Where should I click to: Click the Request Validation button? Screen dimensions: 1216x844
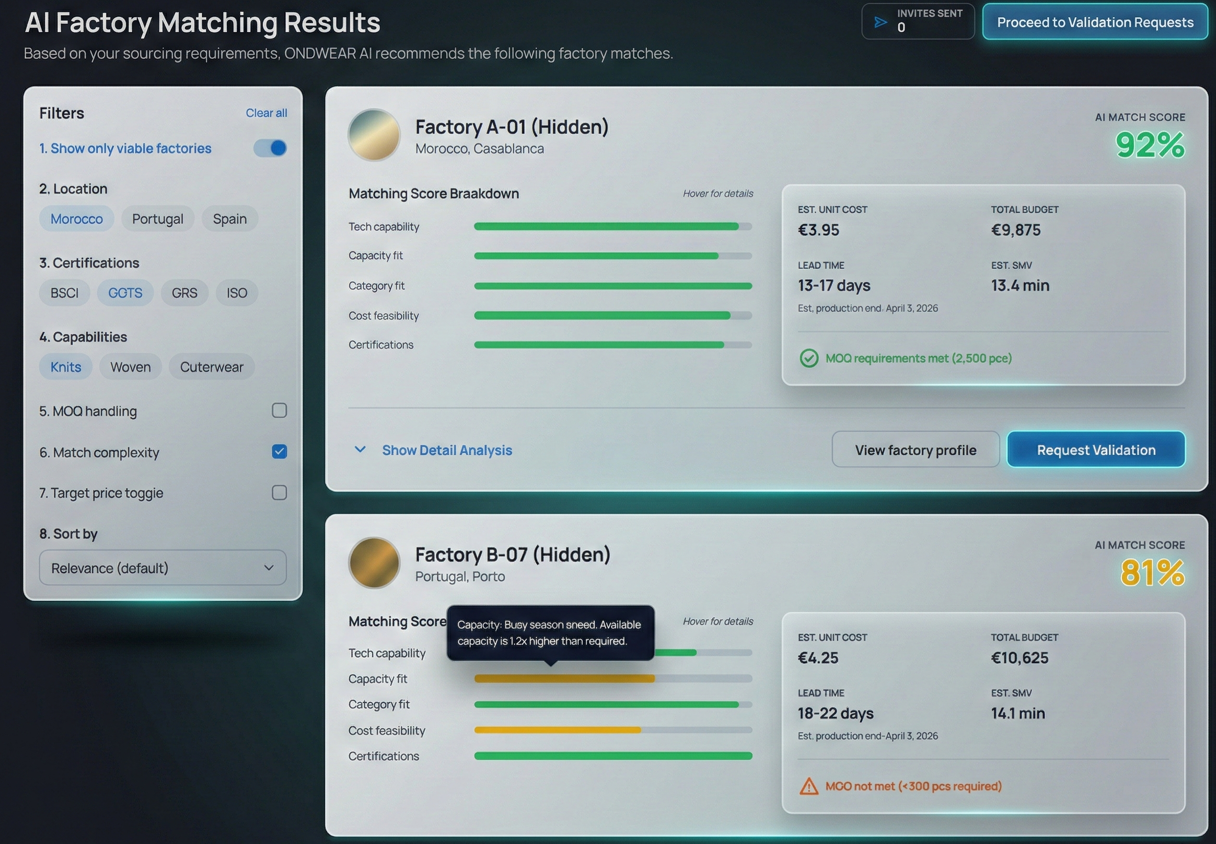coord(1095,450)
